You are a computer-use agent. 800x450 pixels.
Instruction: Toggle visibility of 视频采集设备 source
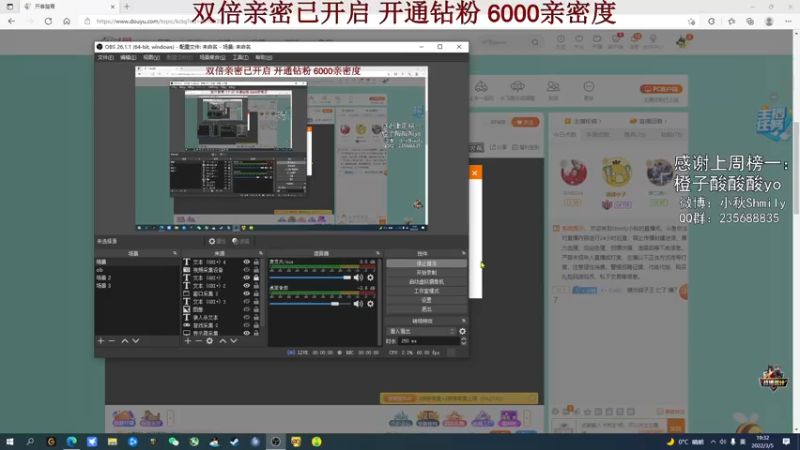pos(246,270)
